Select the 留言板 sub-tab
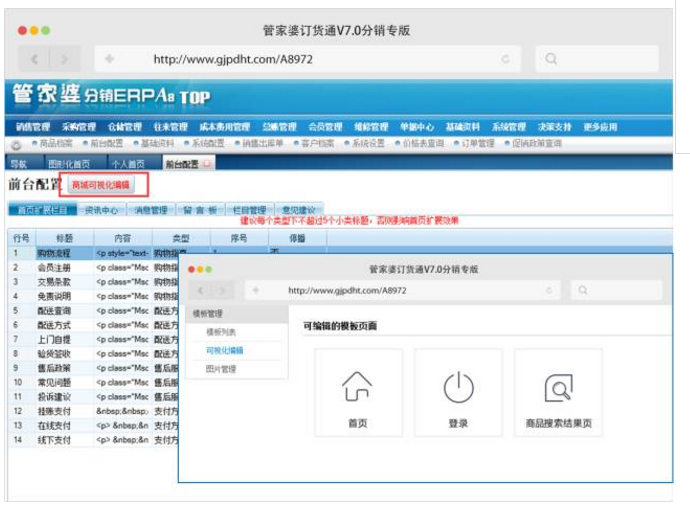The height and width of the screenshot is (513, 690). coord(200,210)
